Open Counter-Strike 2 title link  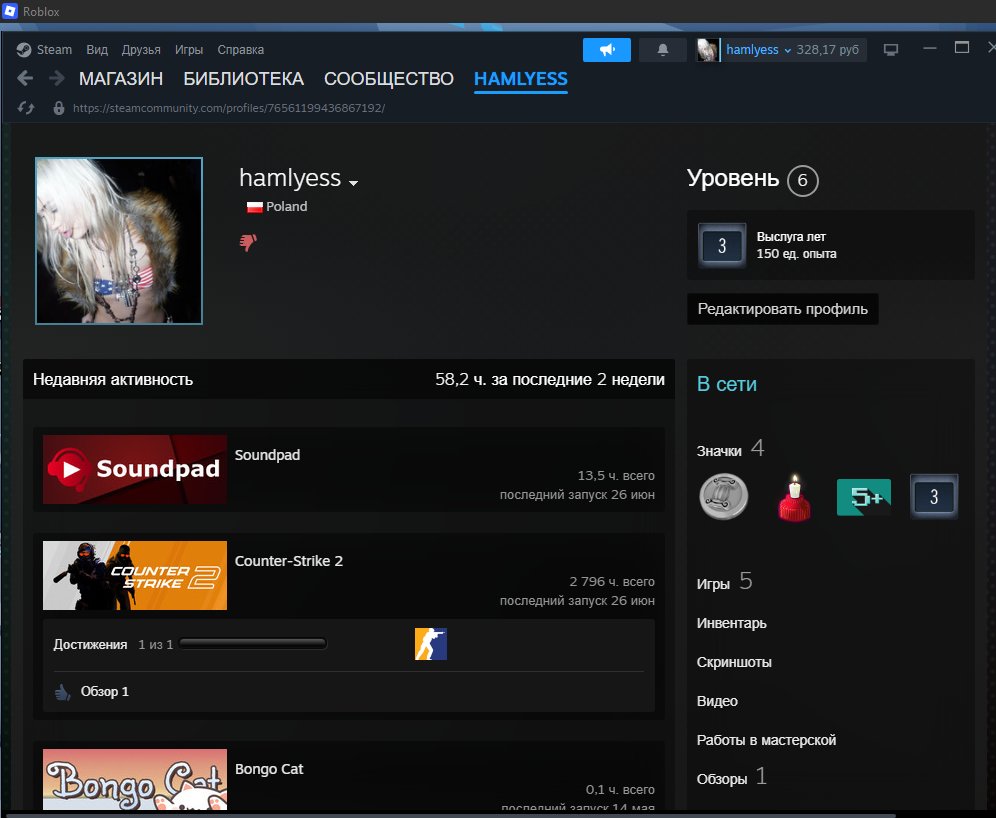click(x=289, y=561)
